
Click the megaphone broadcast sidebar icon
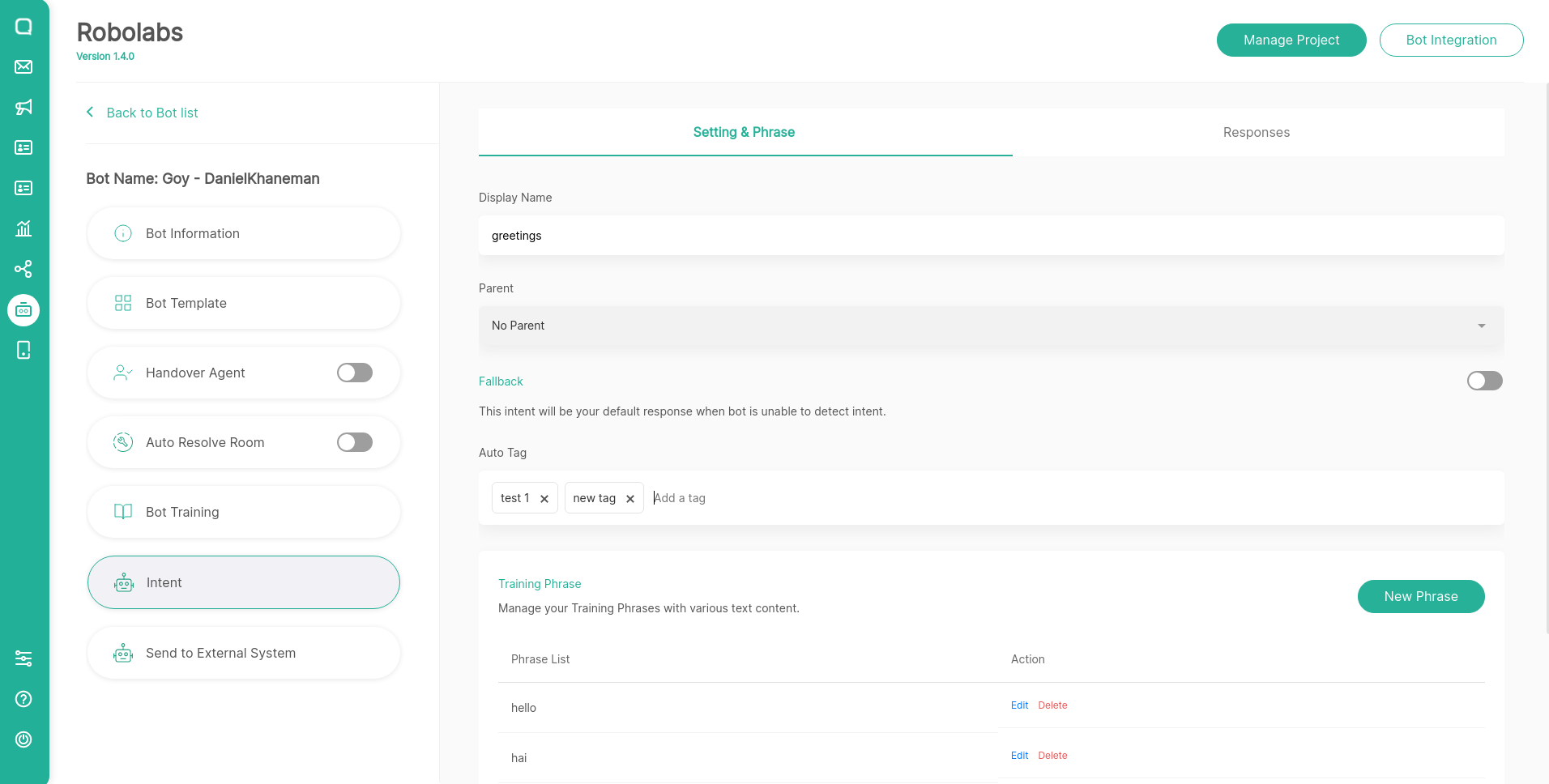(23, 107)
